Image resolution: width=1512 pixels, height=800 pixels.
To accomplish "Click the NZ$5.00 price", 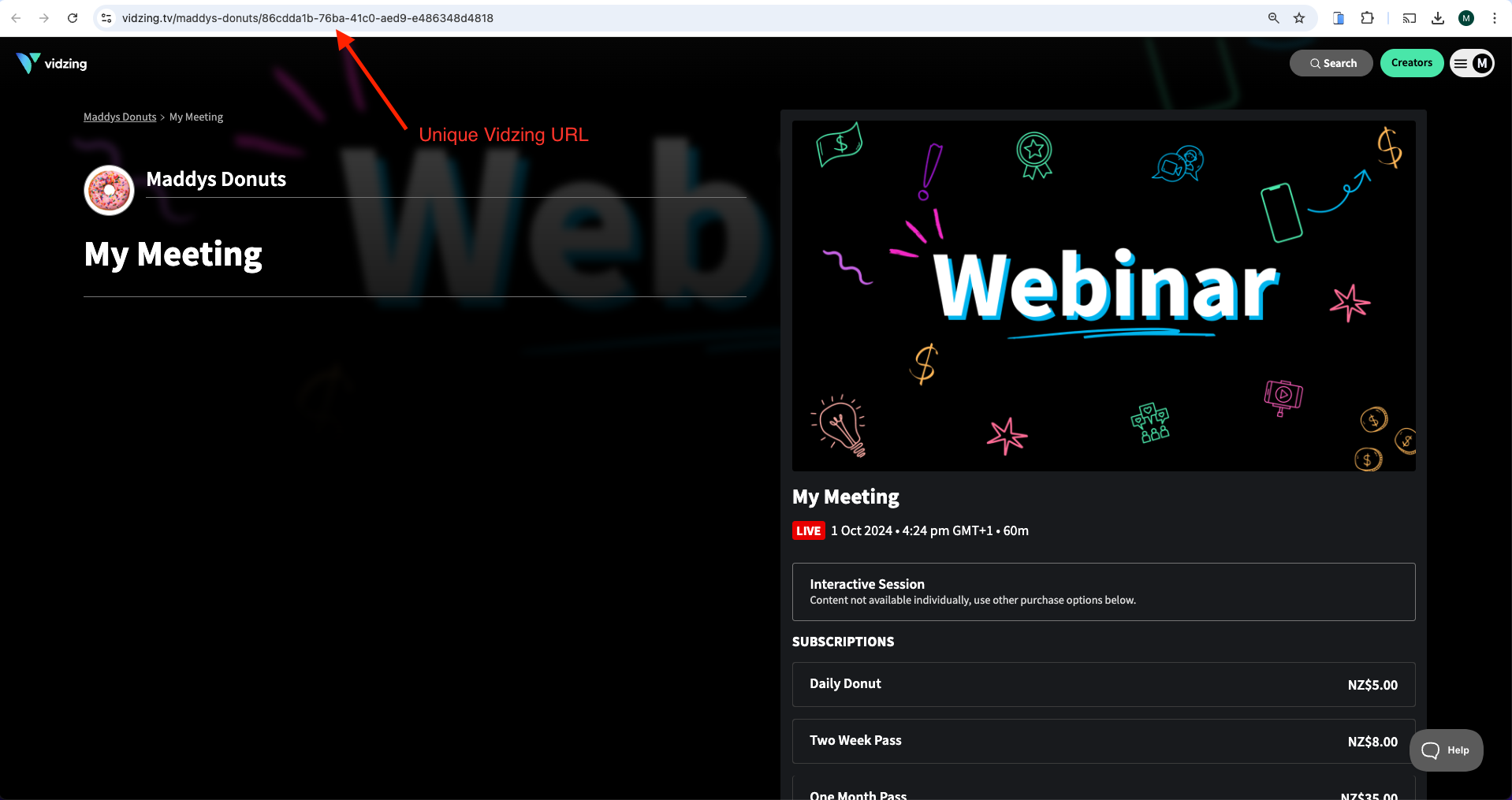I will point(1372,685).
